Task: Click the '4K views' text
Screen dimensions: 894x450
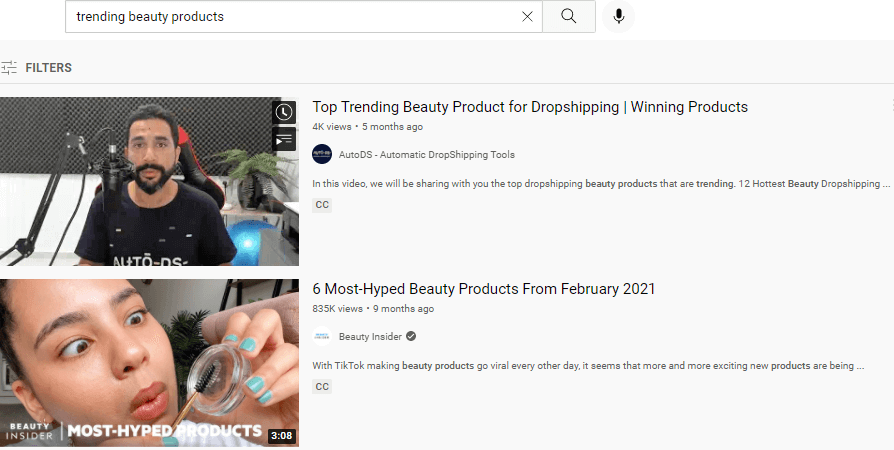Action: (332, 127)
